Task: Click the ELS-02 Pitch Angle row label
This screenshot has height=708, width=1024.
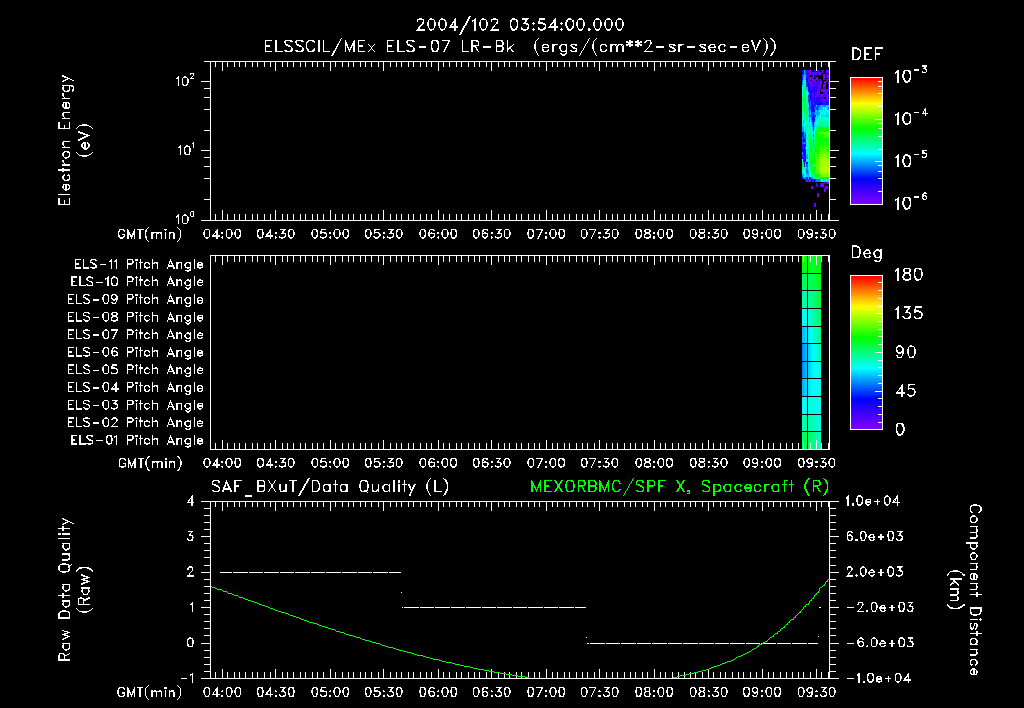Action: (135, 423)
